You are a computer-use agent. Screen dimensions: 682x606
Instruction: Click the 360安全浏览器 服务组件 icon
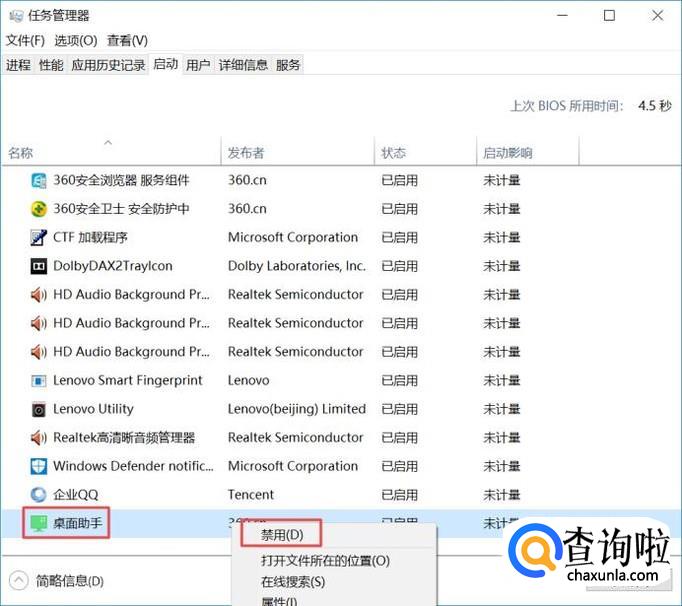pyautogui.click(x=39, y=180)
